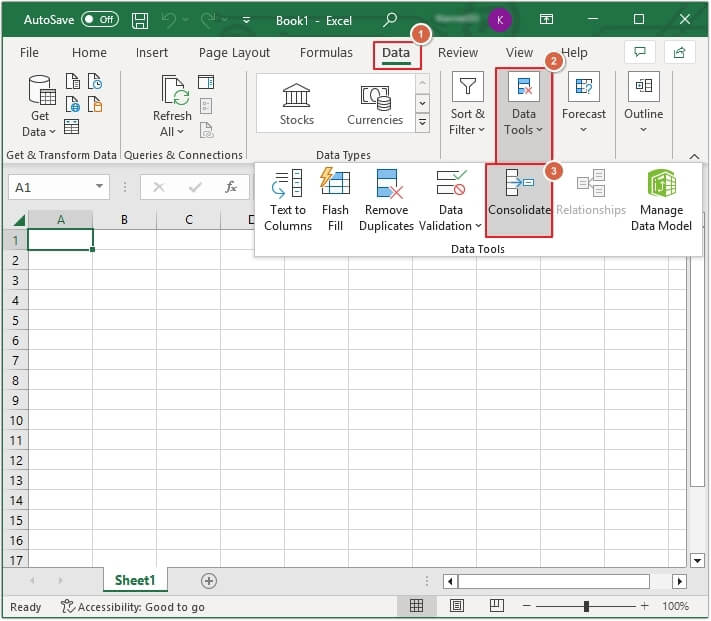Toggle the AutoSave switch

tap(99, 20)
